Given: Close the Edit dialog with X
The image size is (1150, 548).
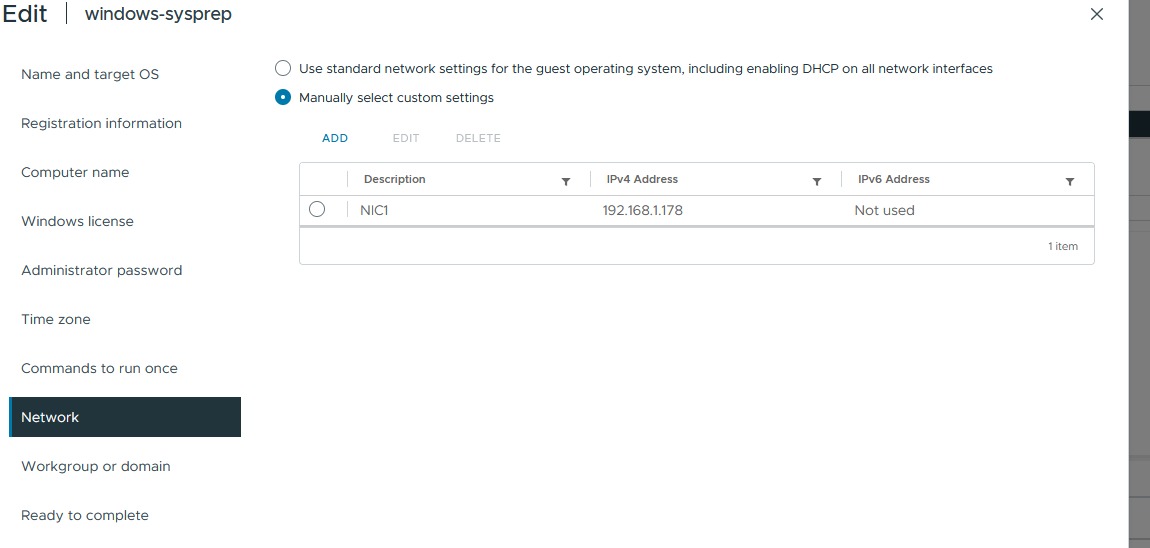Looking at the screenshot, I should coord(1096,14).
